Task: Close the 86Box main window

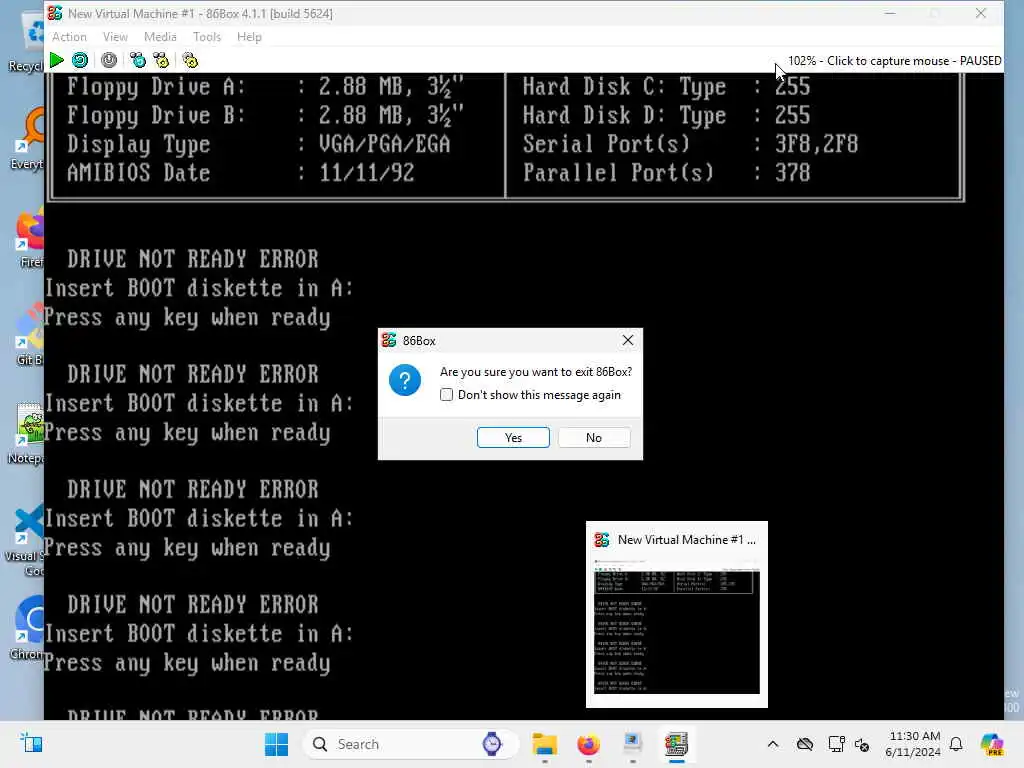Action: click(980, 13)
